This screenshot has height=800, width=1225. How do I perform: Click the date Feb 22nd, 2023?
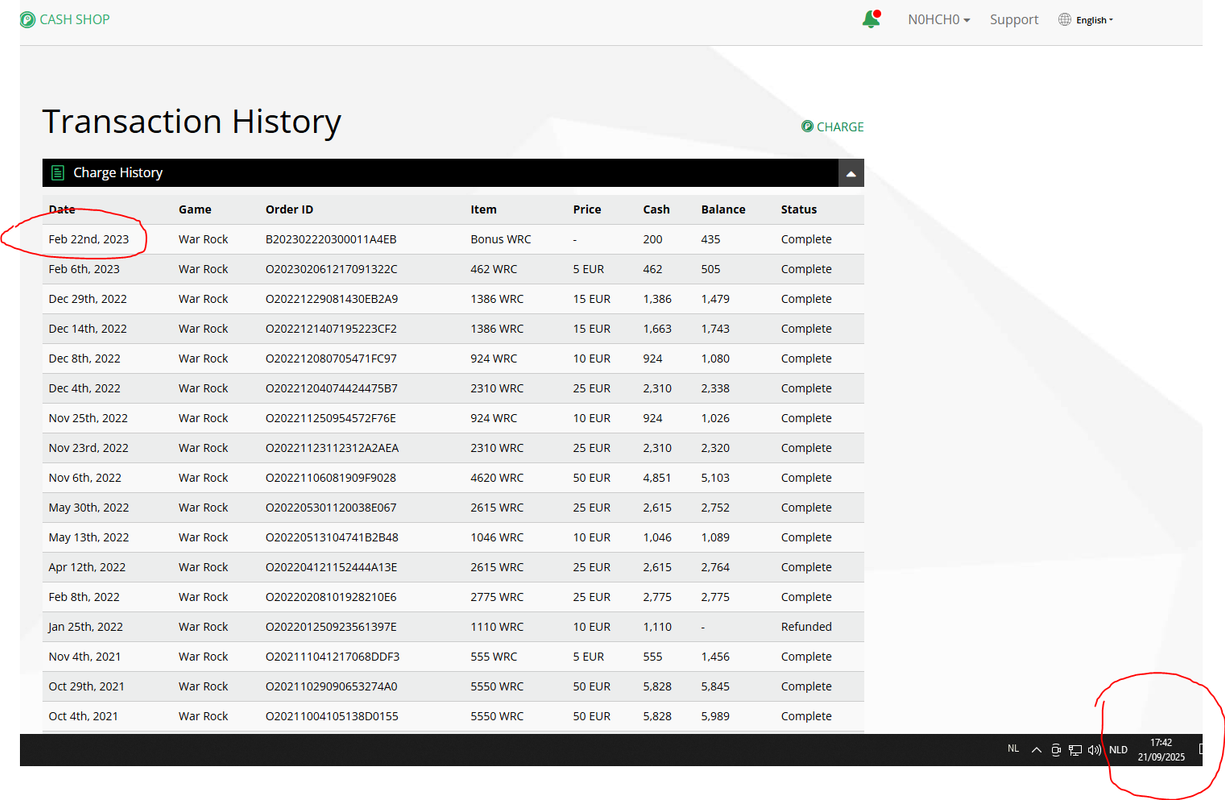(x=89, y=240)
